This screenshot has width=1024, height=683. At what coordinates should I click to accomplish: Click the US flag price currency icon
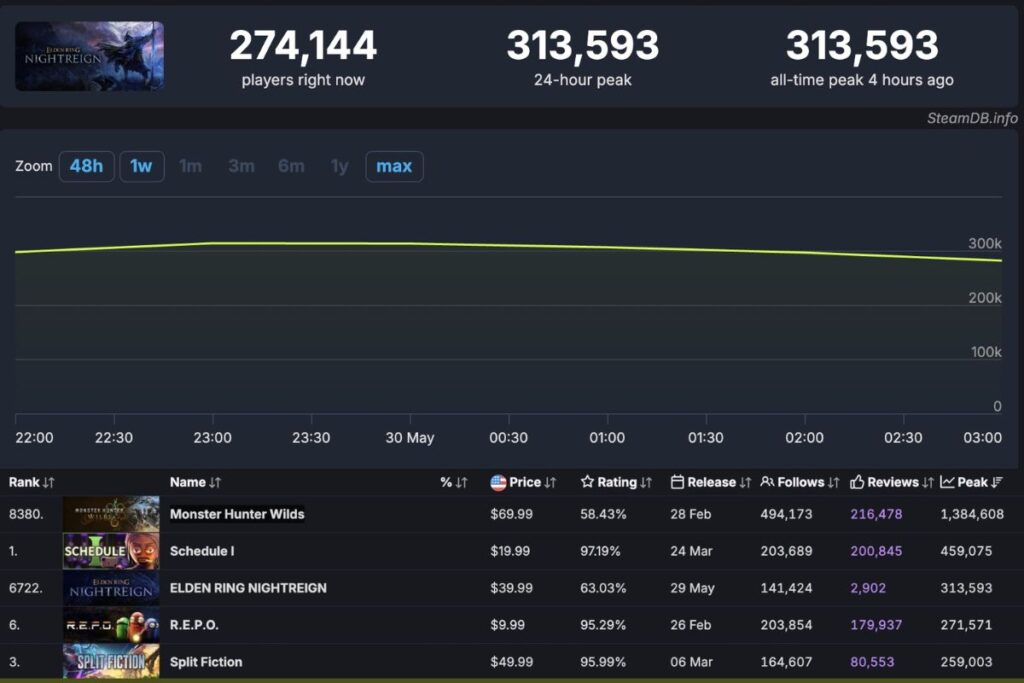coord(498,483)
